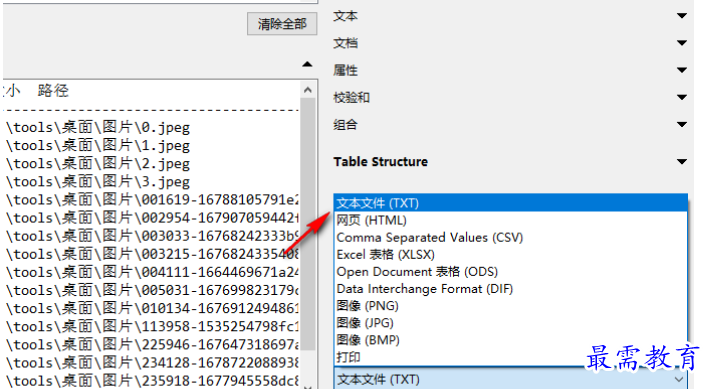This screenshot has width=708, height=389.
Task: Select the row with 235918-1677945558dc
Action: point(151,381)
